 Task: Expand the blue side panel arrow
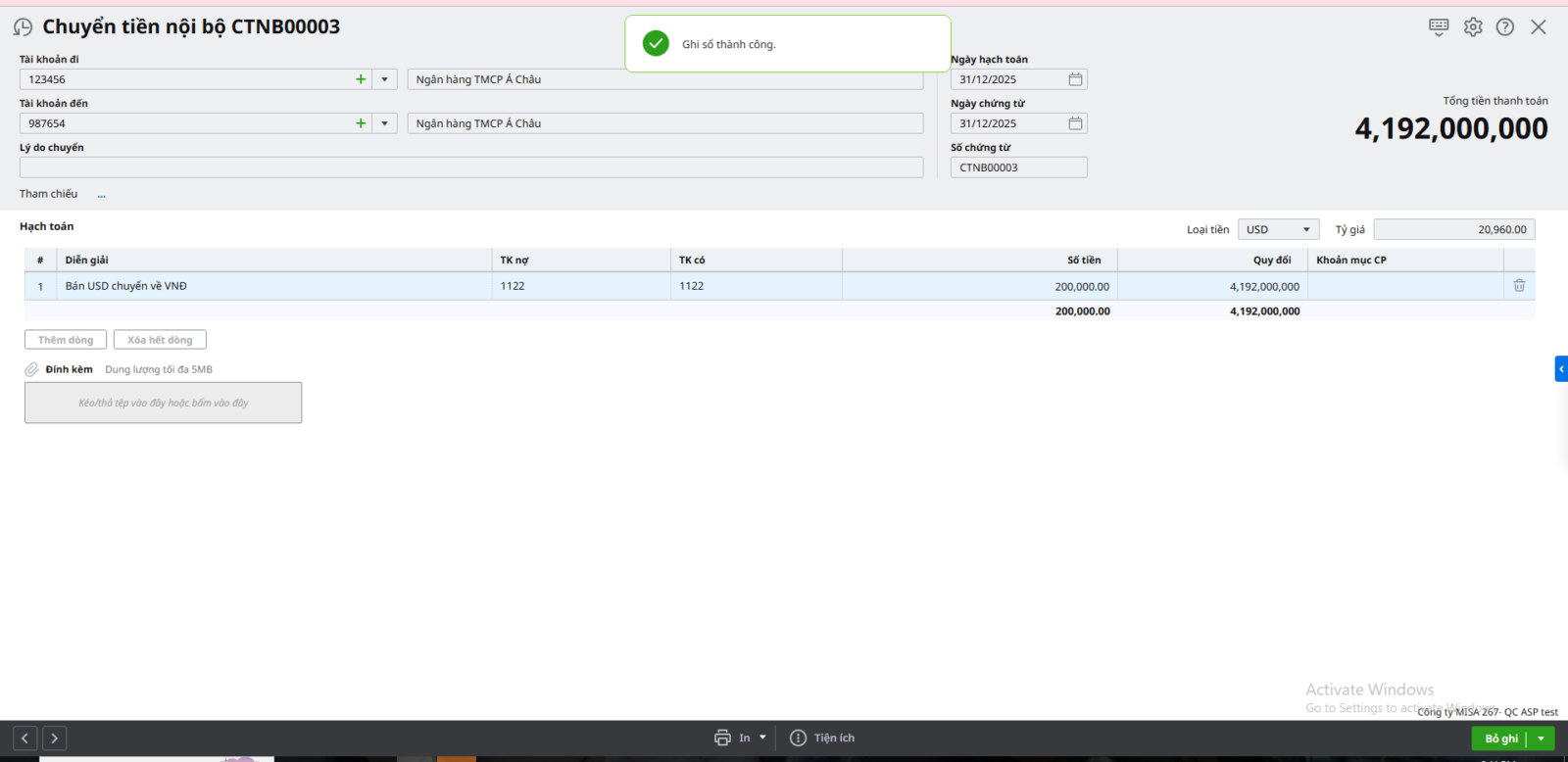click(x=1561, y=368)
